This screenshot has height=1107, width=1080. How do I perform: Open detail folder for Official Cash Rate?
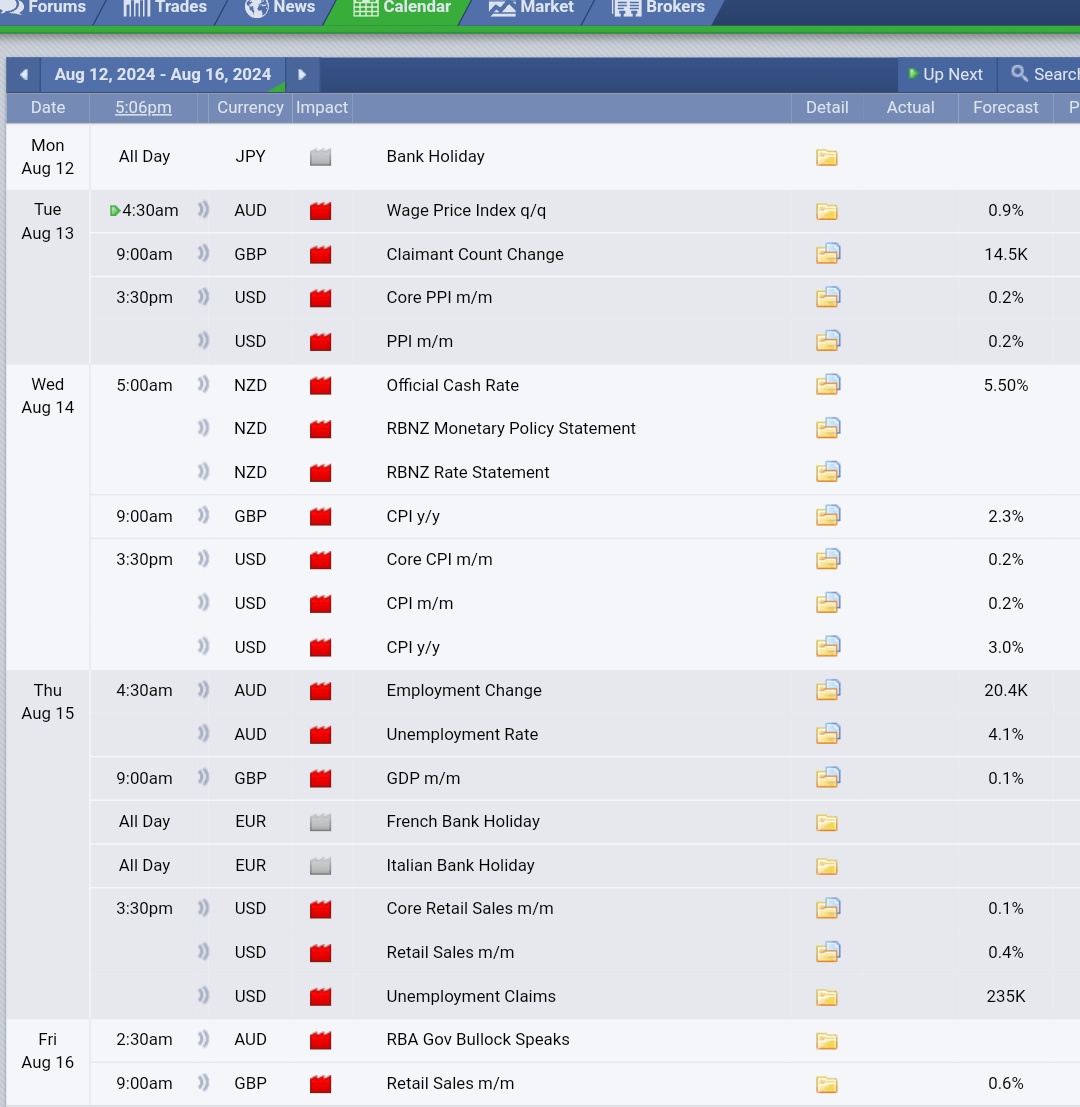pos(828,385)
